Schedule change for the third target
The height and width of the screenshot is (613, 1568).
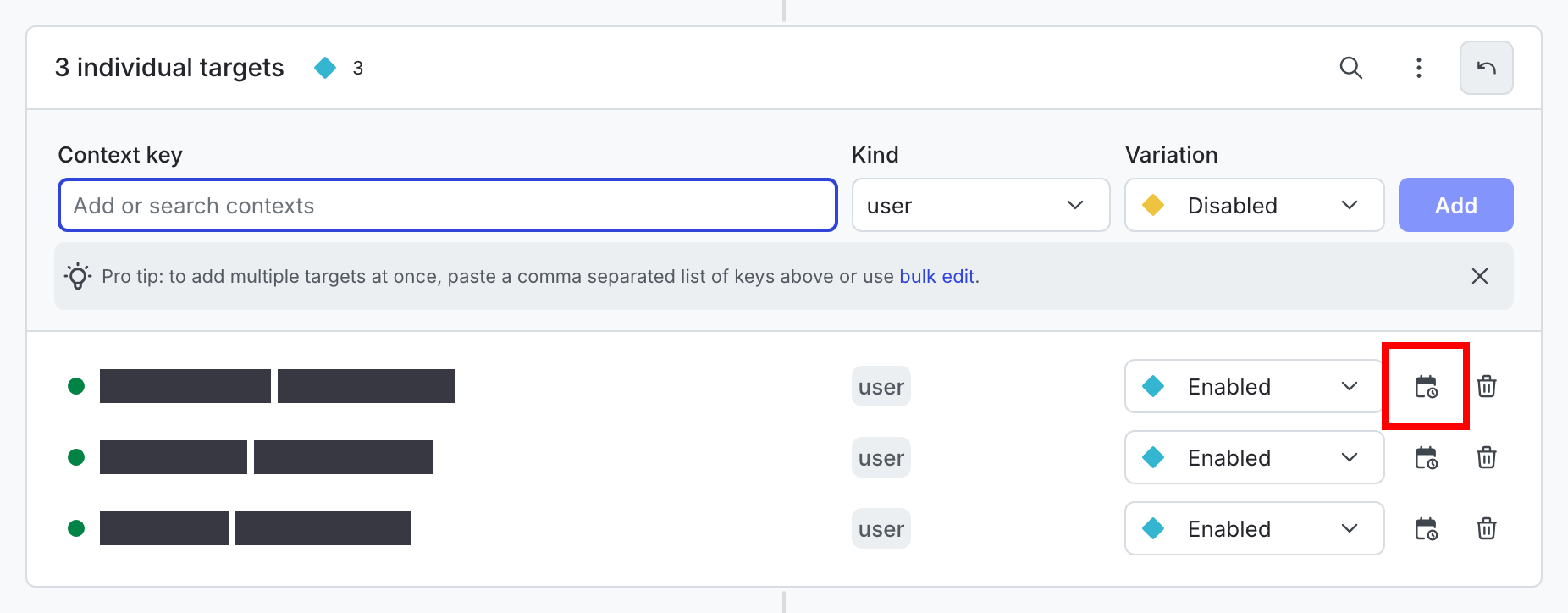(x=1426, y=529)
